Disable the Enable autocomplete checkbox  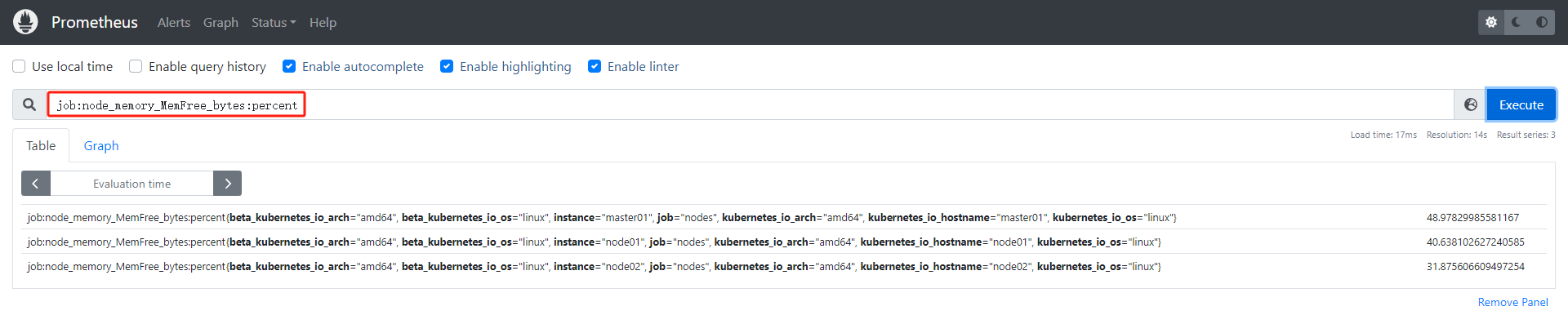(x=289, y=66)
